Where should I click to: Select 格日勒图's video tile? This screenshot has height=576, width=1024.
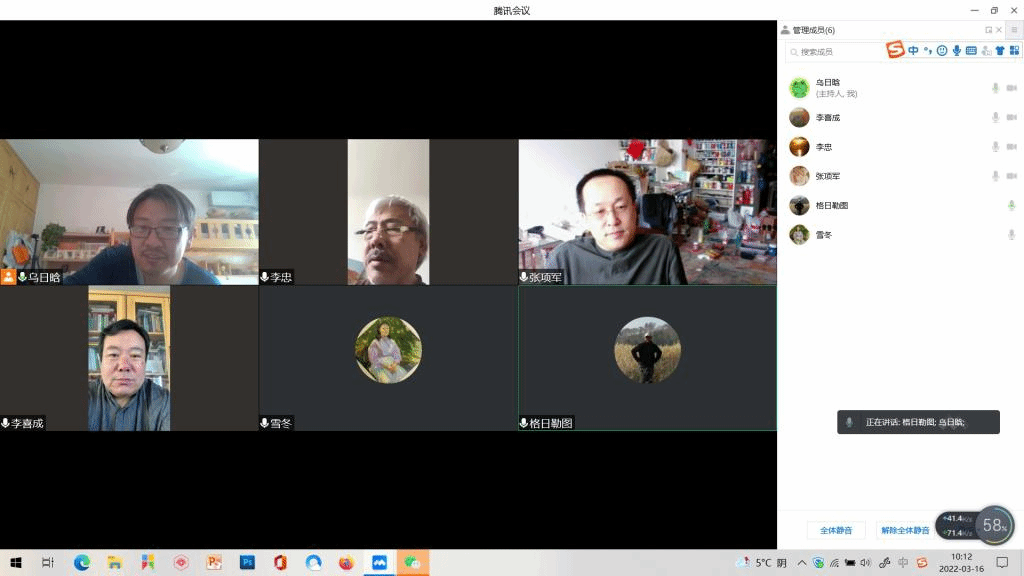[x=647, y=357]
